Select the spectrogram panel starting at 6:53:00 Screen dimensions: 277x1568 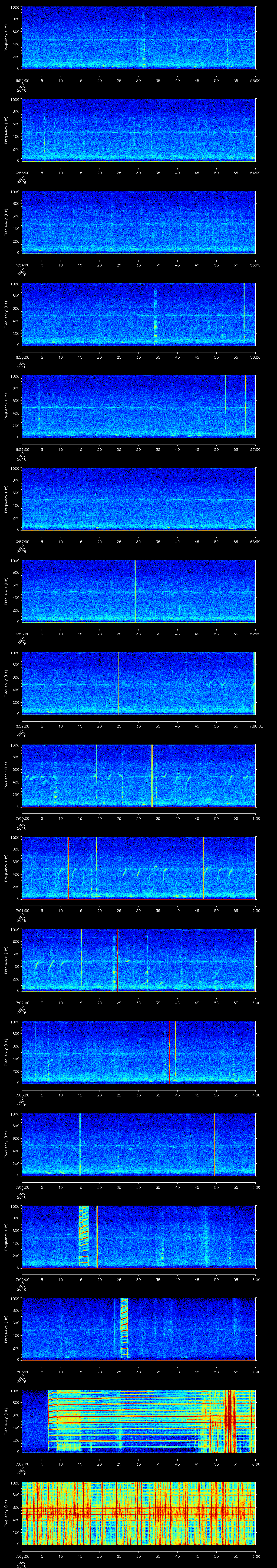pos(139,130)
